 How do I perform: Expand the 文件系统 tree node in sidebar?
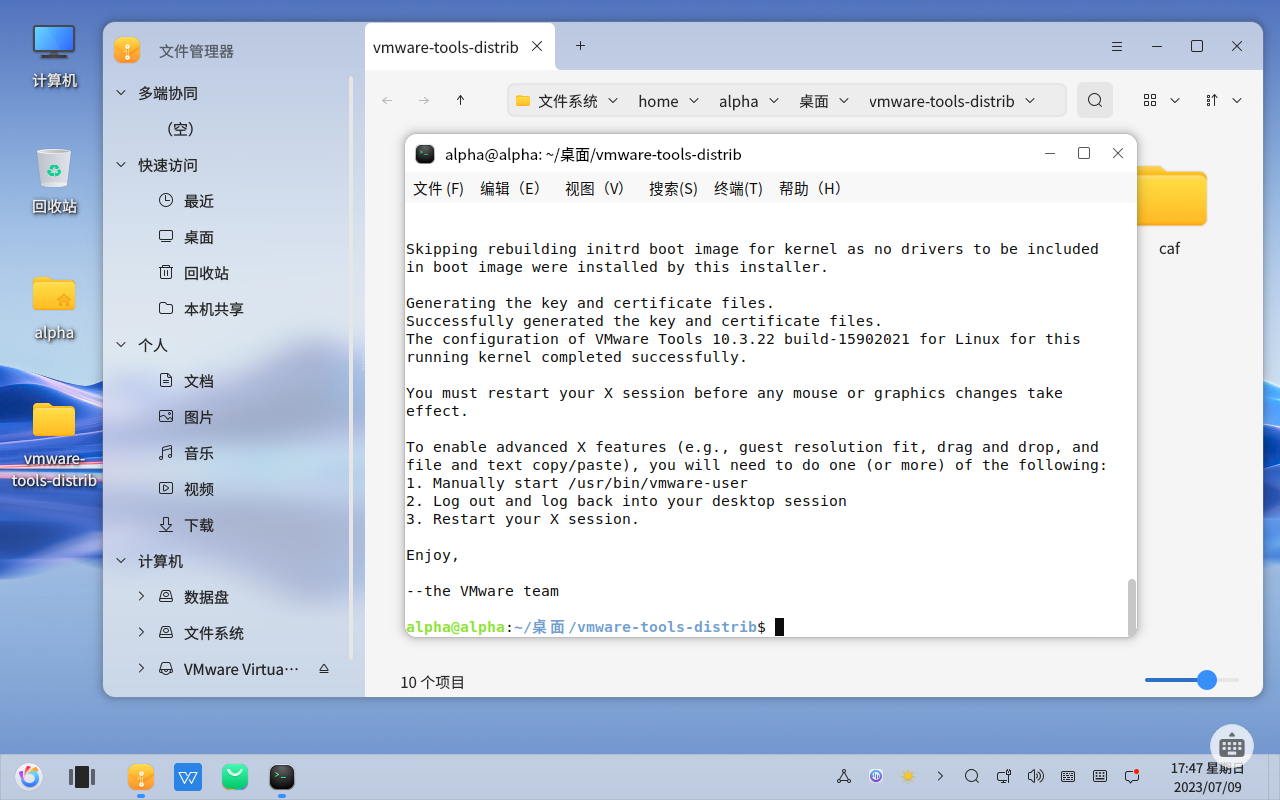tap(141, 633)
